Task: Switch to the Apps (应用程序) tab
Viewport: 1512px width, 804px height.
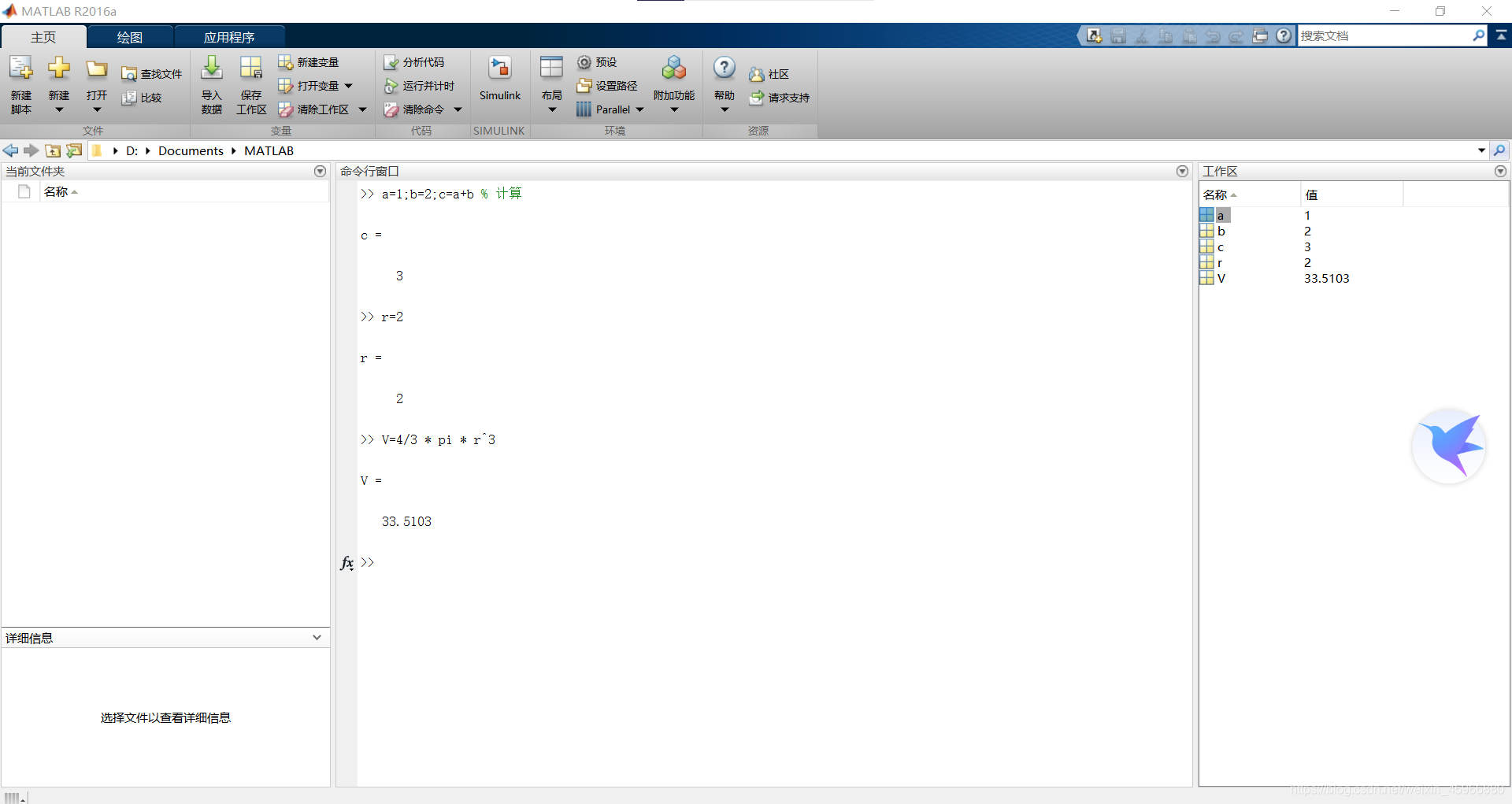Action: coord(229,37)
